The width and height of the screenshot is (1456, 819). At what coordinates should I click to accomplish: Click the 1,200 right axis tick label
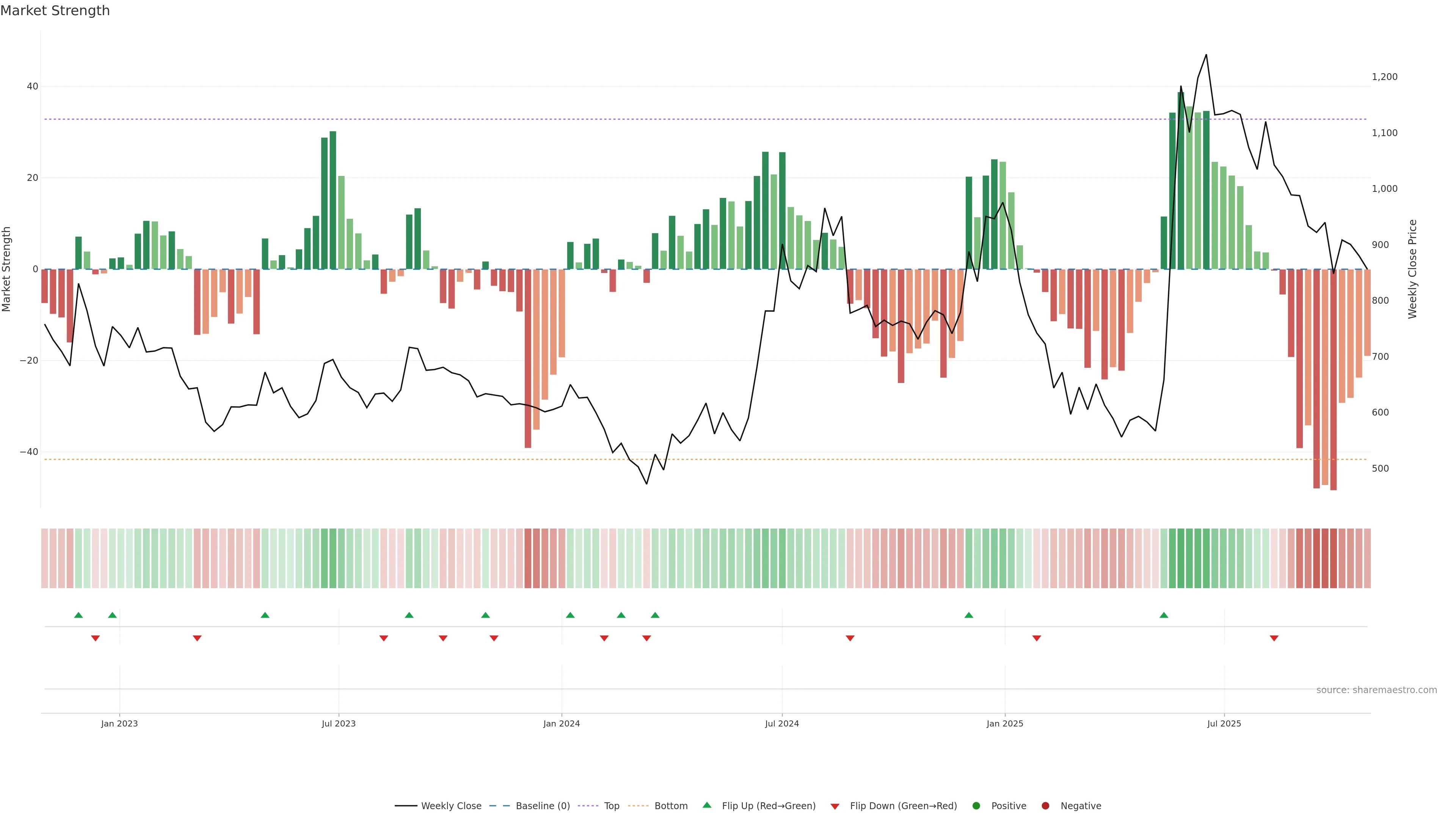(x=1384, y=77)
